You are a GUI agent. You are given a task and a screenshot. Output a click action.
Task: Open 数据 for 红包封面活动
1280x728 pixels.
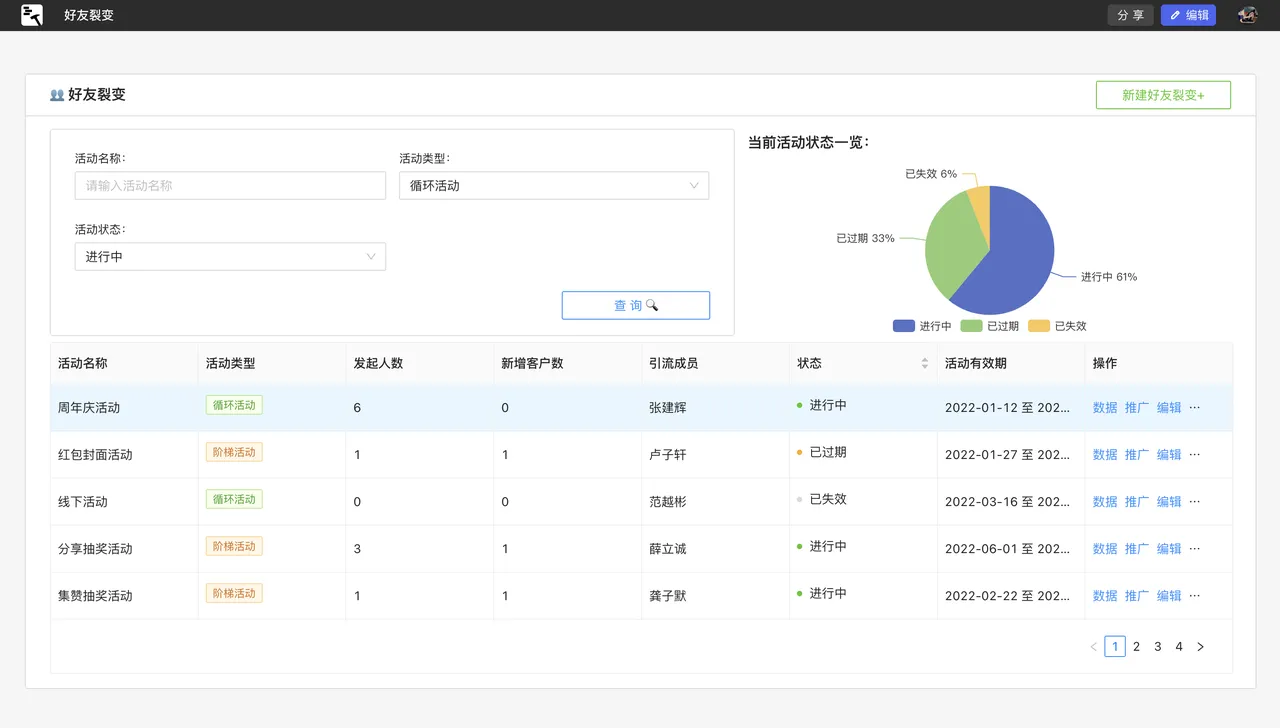point(1105,454)
